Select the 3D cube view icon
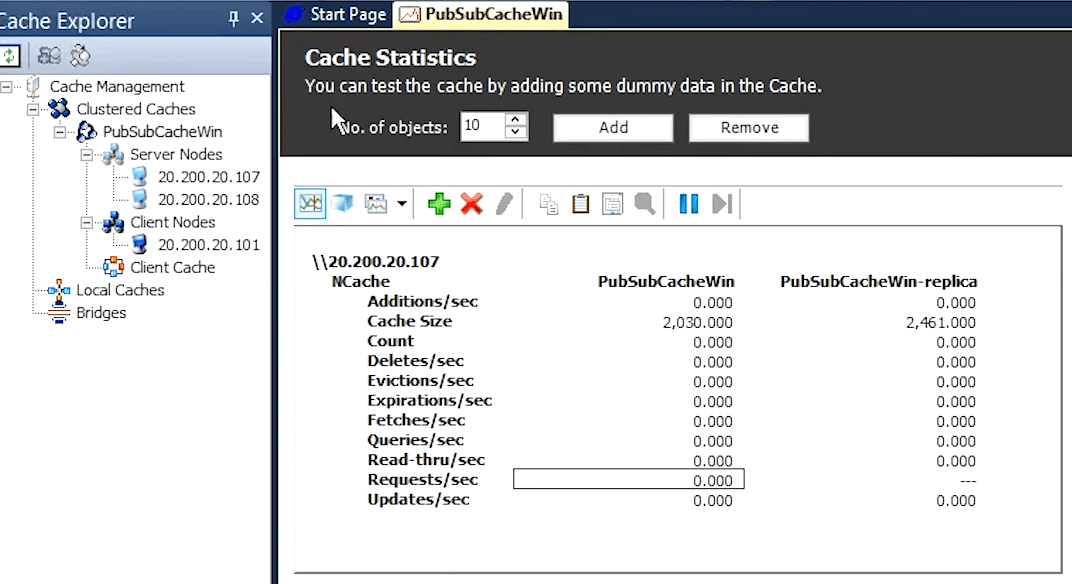Image resolution: width=1072 pixels, height=584 pixels. (x=343, y=203)
